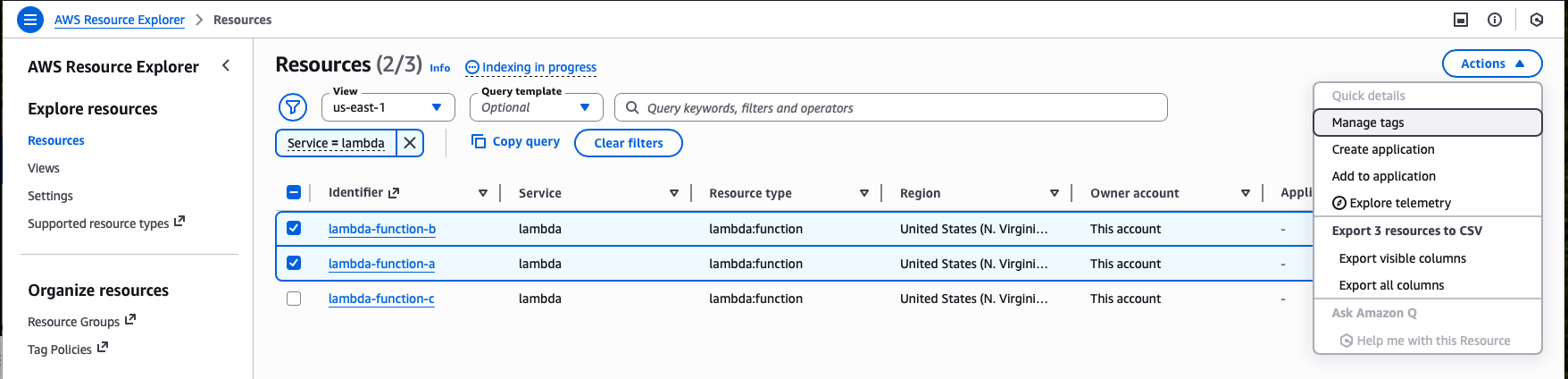Click lambda:function cell in lambda-function-b row
This screenshot has height=379, width=1568.
(x=755, y=229)
